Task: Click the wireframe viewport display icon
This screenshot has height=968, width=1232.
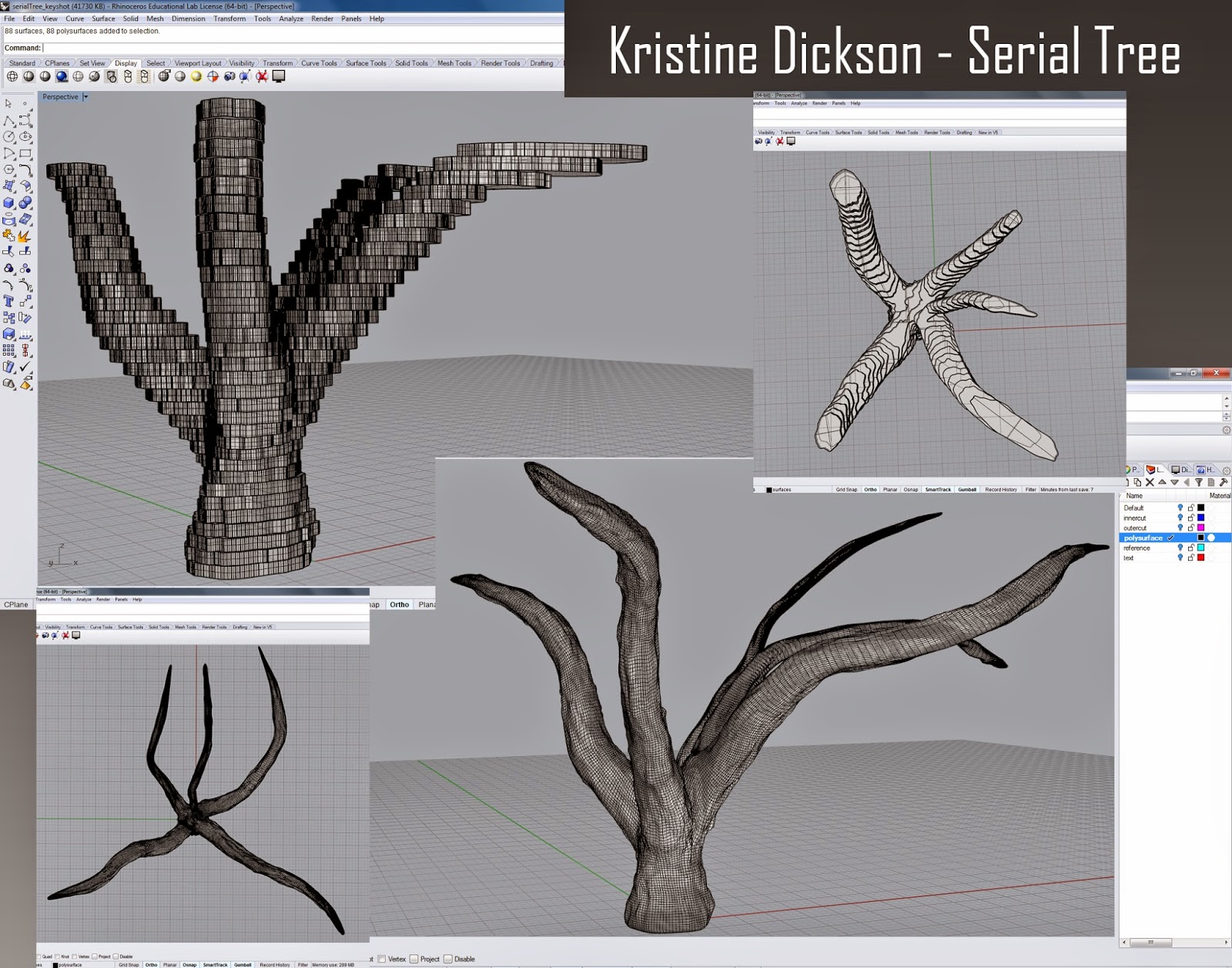Action: click(x=12, y=77)
